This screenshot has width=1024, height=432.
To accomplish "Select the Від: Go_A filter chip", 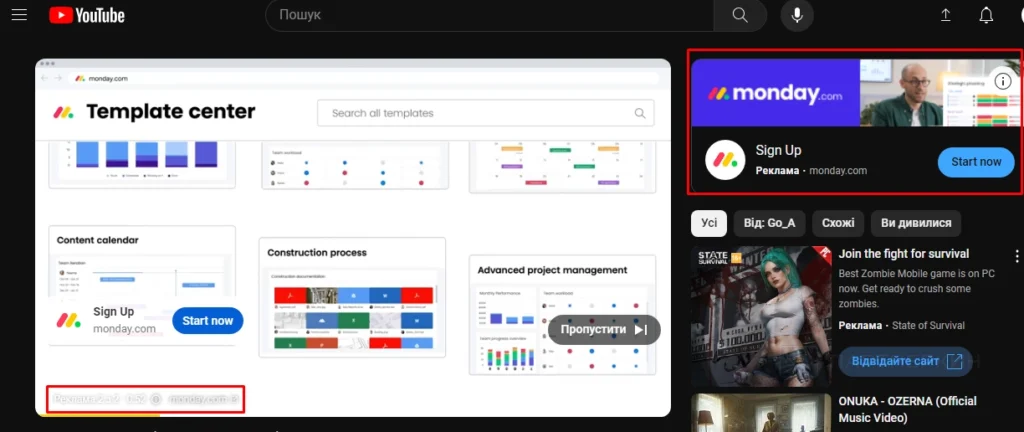I will 769,223.
